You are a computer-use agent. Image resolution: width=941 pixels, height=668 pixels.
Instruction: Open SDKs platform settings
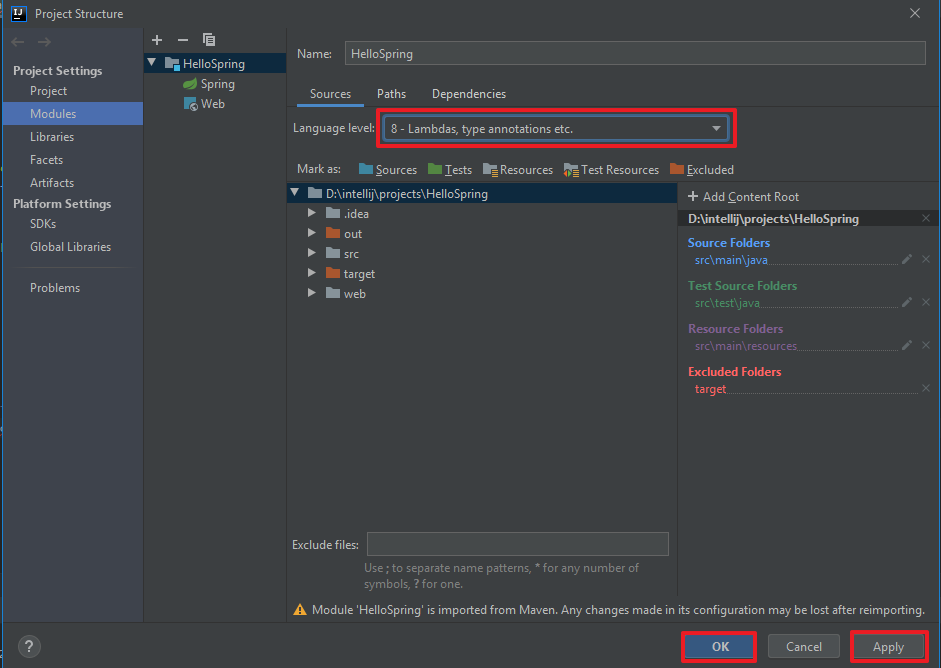pyautogui.click(x=43, y=224)
